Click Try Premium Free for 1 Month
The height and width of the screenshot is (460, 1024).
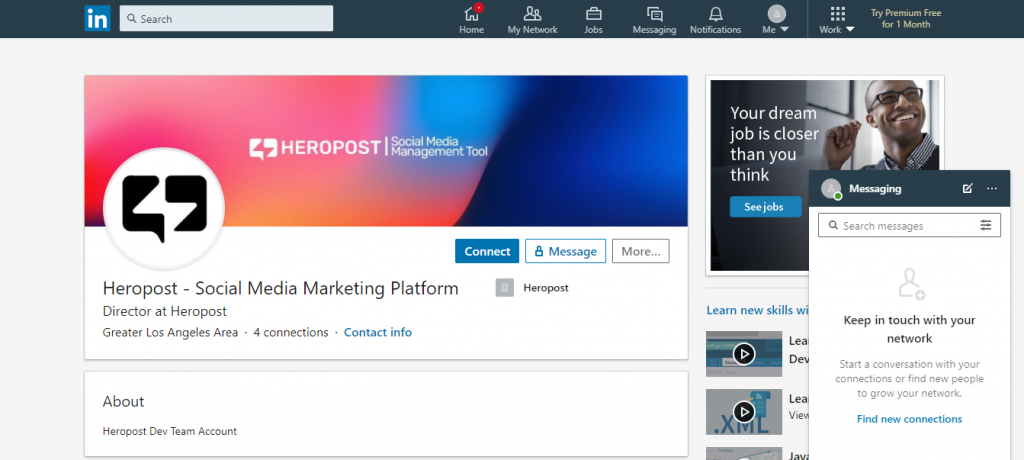coord(904,18)
